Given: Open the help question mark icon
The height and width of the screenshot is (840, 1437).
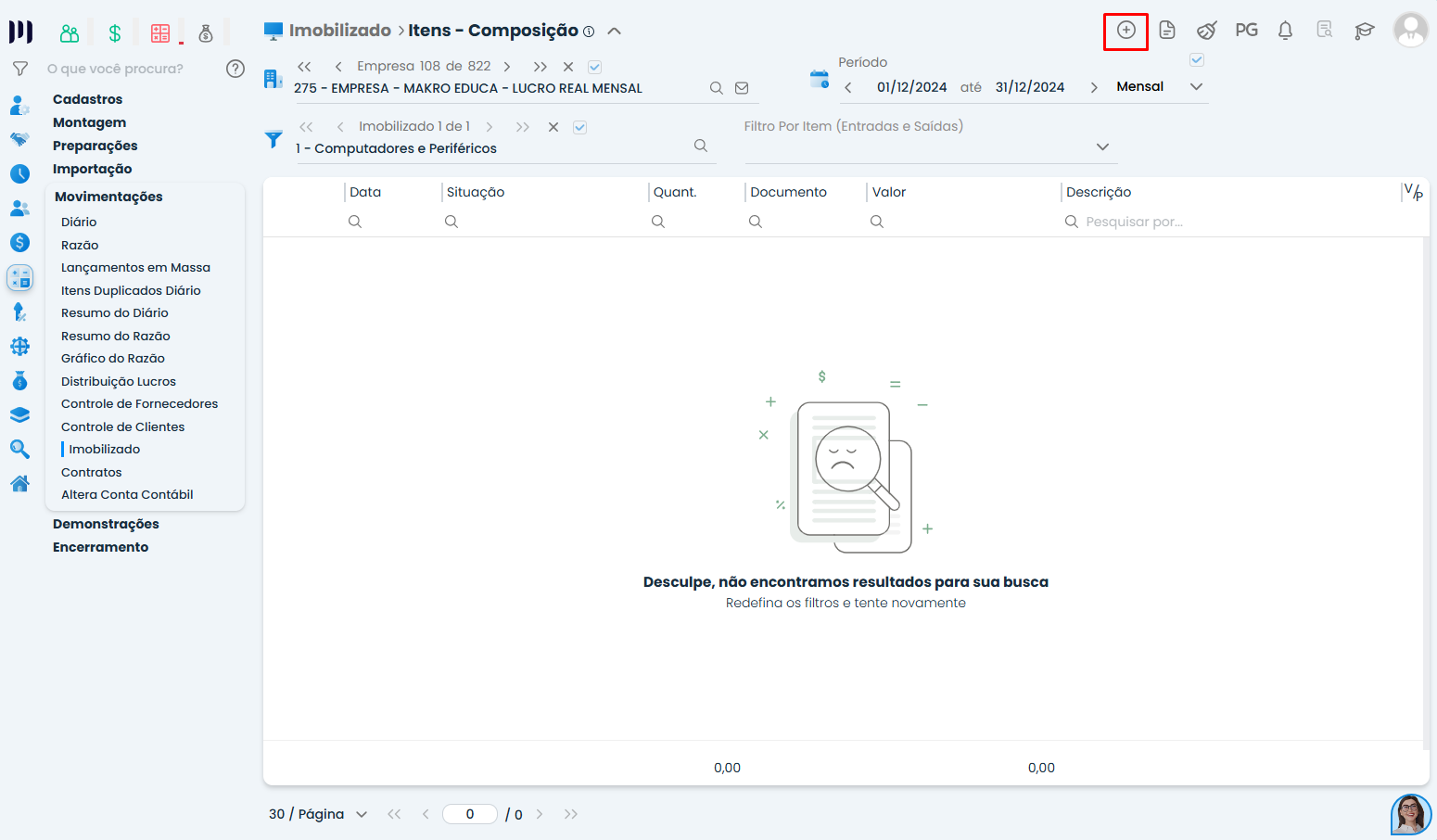Looking at the screenshot, I should 235,69.
